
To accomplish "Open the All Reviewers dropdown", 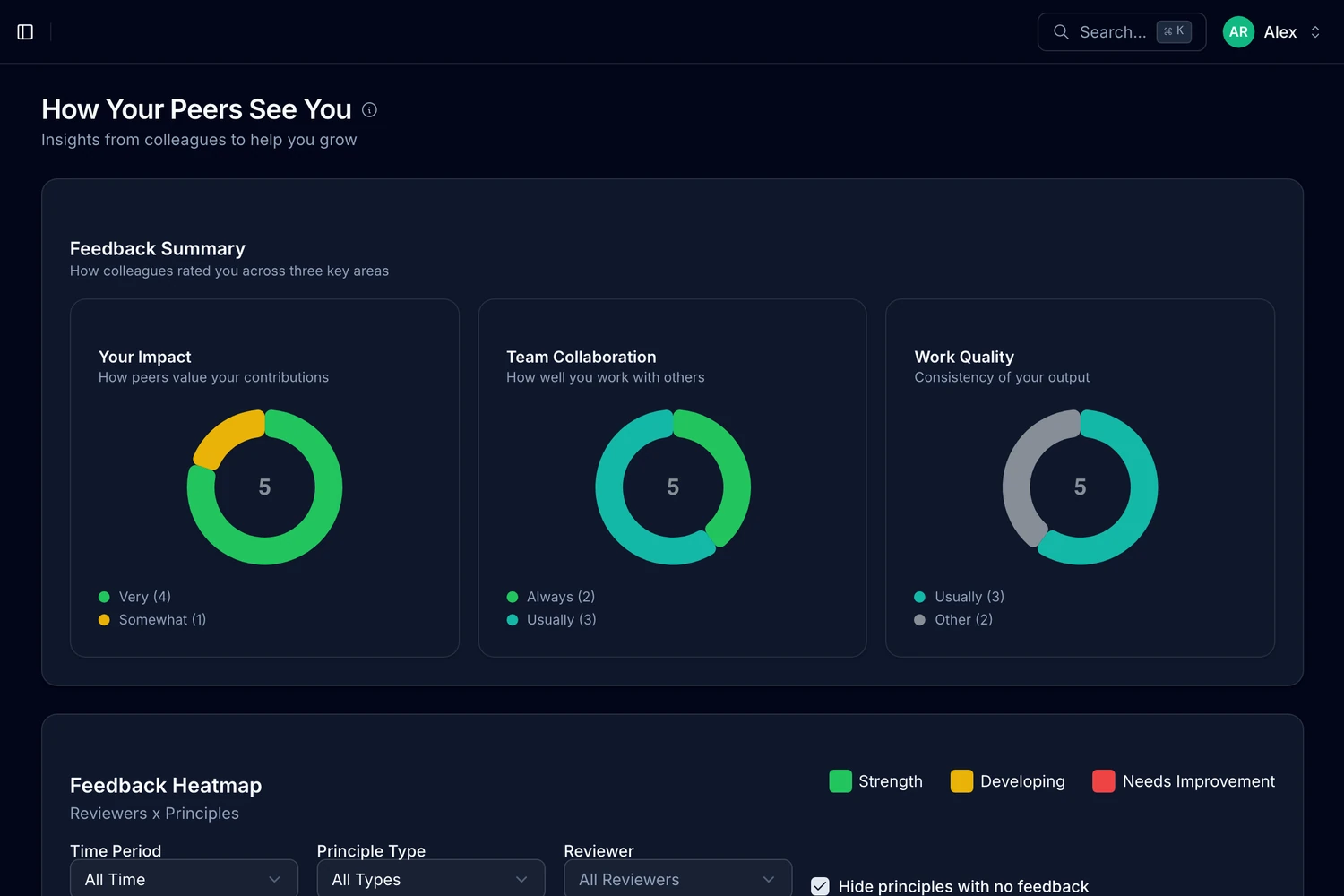I will 677,879.
